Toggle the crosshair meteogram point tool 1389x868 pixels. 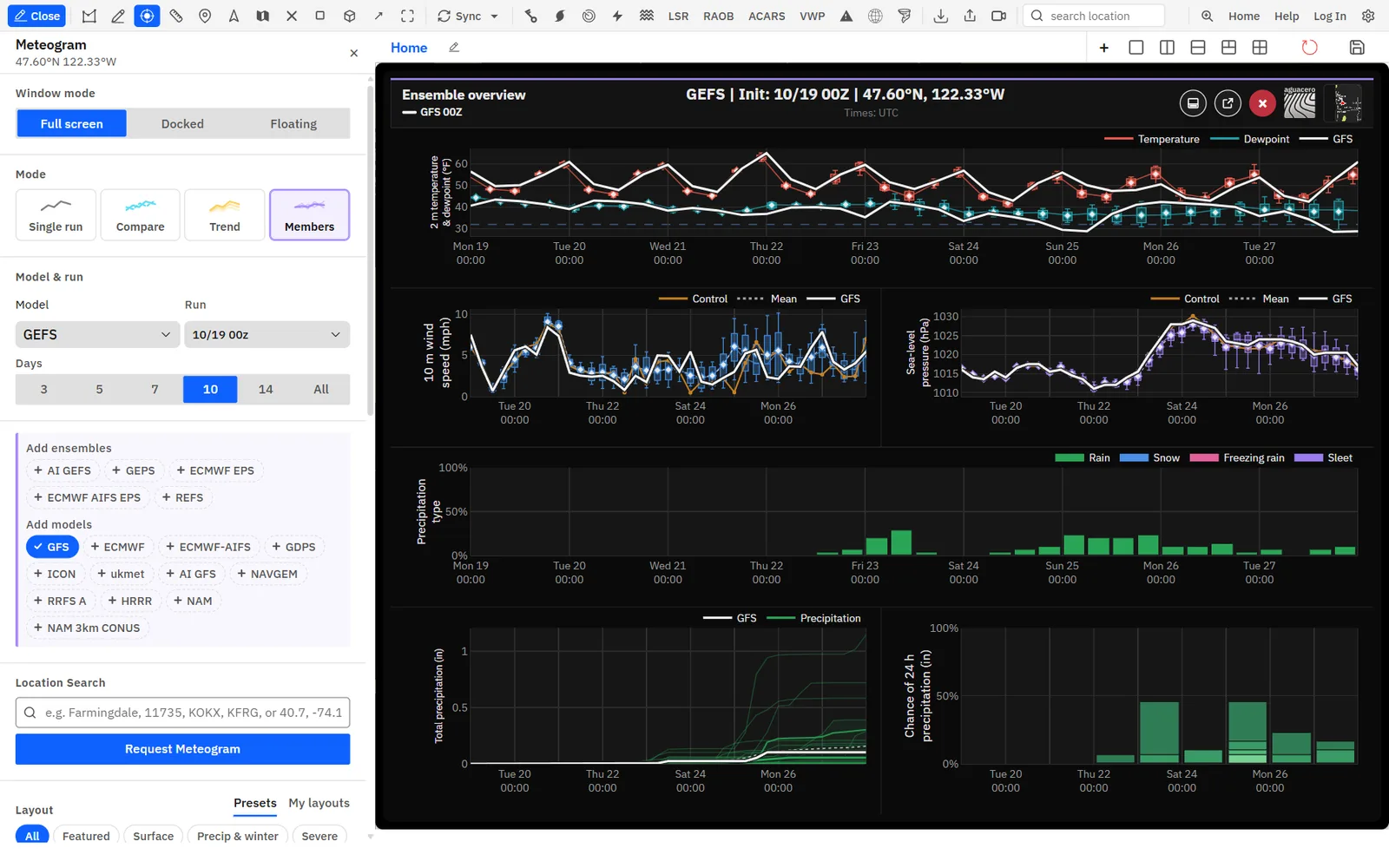click(147, 16)
